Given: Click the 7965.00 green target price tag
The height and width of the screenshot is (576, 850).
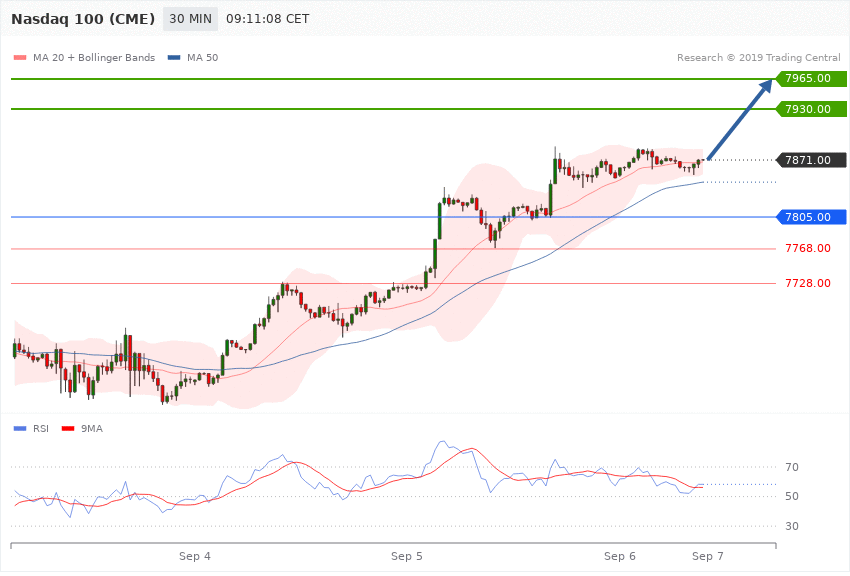Looking at the screenshot, I should coord(812,79).
